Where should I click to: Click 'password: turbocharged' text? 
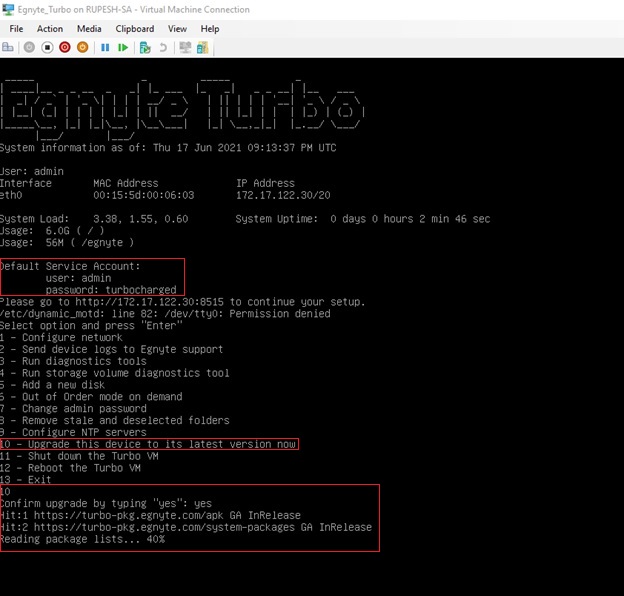tap(111, 290)
